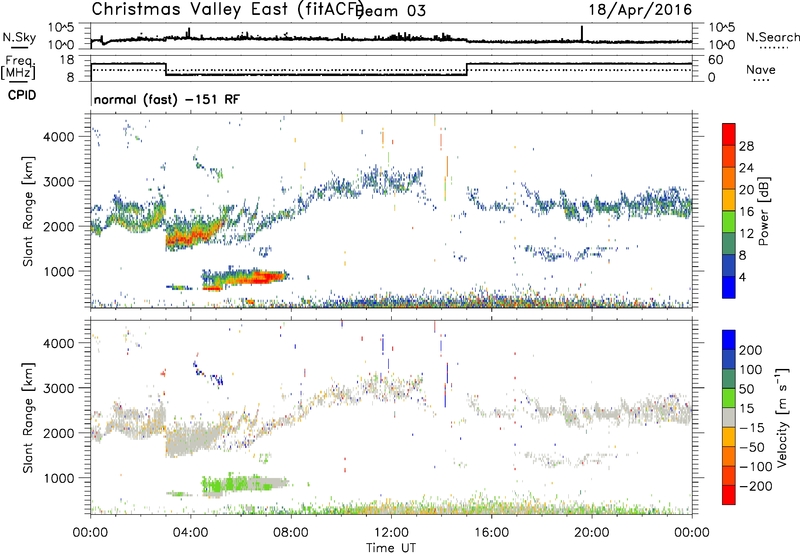This screenshot has width=800, height=554.
Task: Click the "08:00" time tick label
Action: point(291,533)
